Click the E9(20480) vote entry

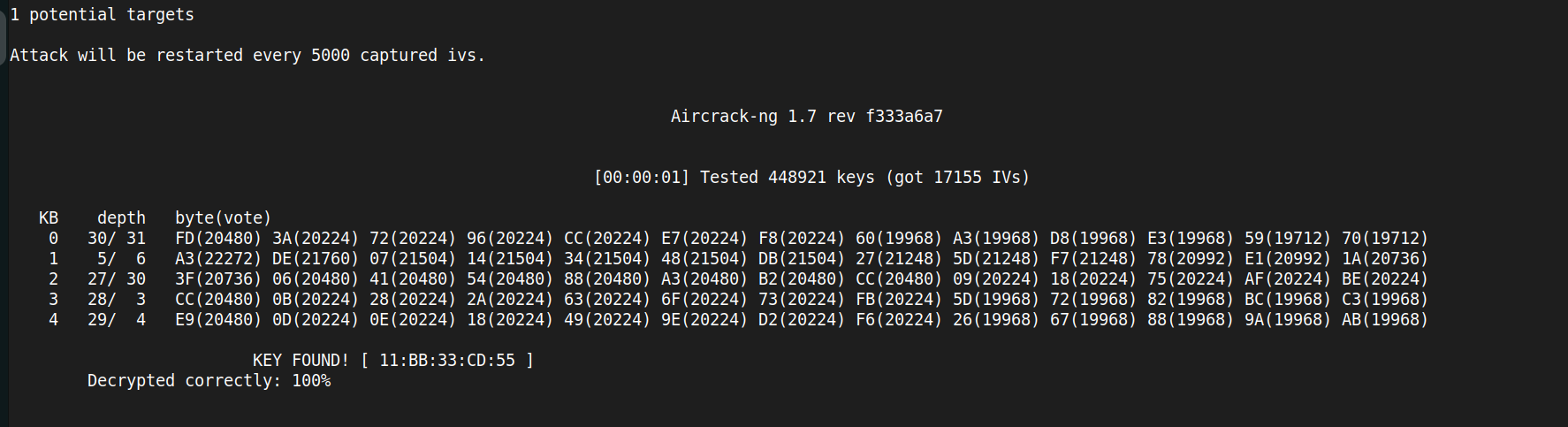click(218, 320)
